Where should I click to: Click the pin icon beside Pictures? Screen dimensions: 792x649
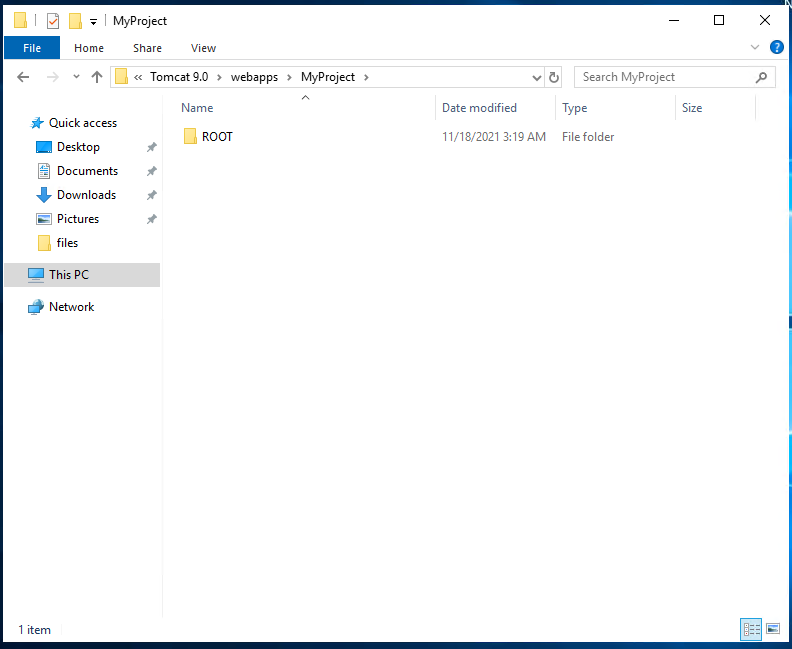pyautogui.click(x=152, y=219)
